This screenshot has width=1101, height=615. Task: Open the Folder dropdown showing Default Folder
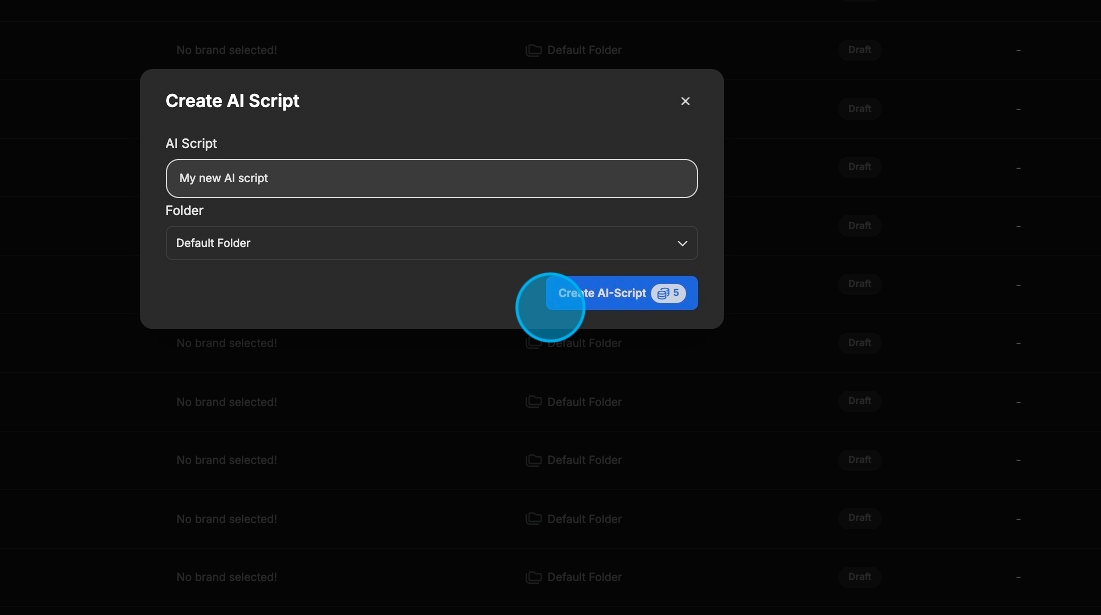click(431, 243)
